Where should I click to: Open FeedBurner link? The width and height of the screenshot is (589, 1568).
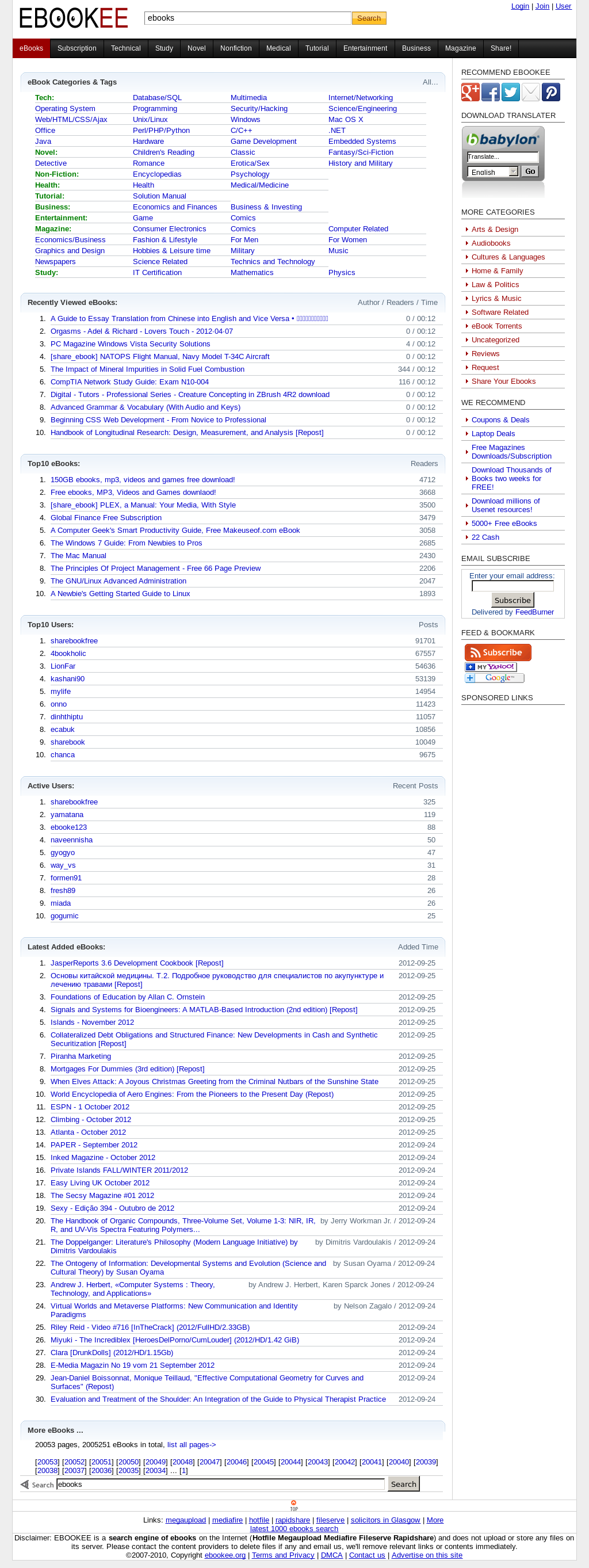click(x=534, y=612)
